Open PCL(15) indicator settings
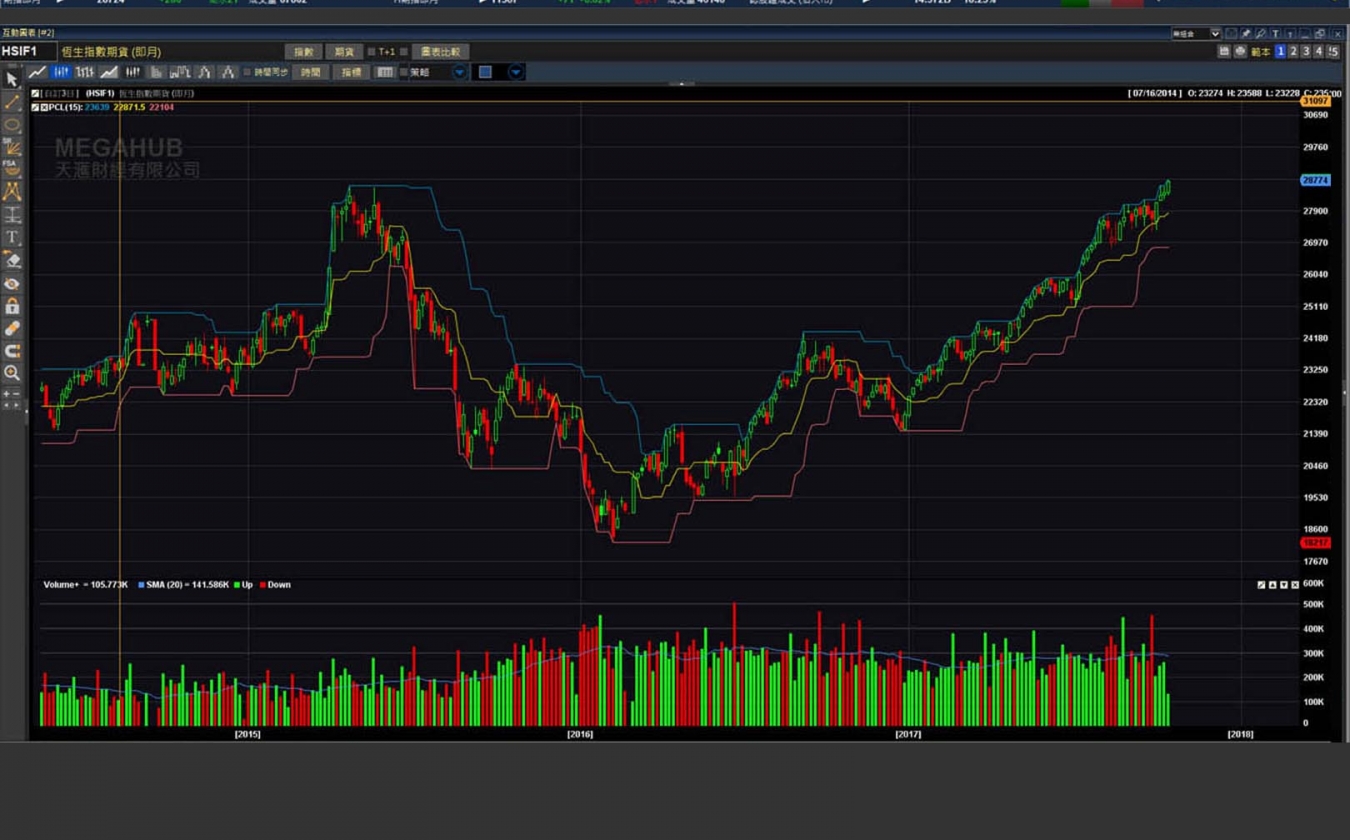 pyautogui.click(x=36, y=107)
